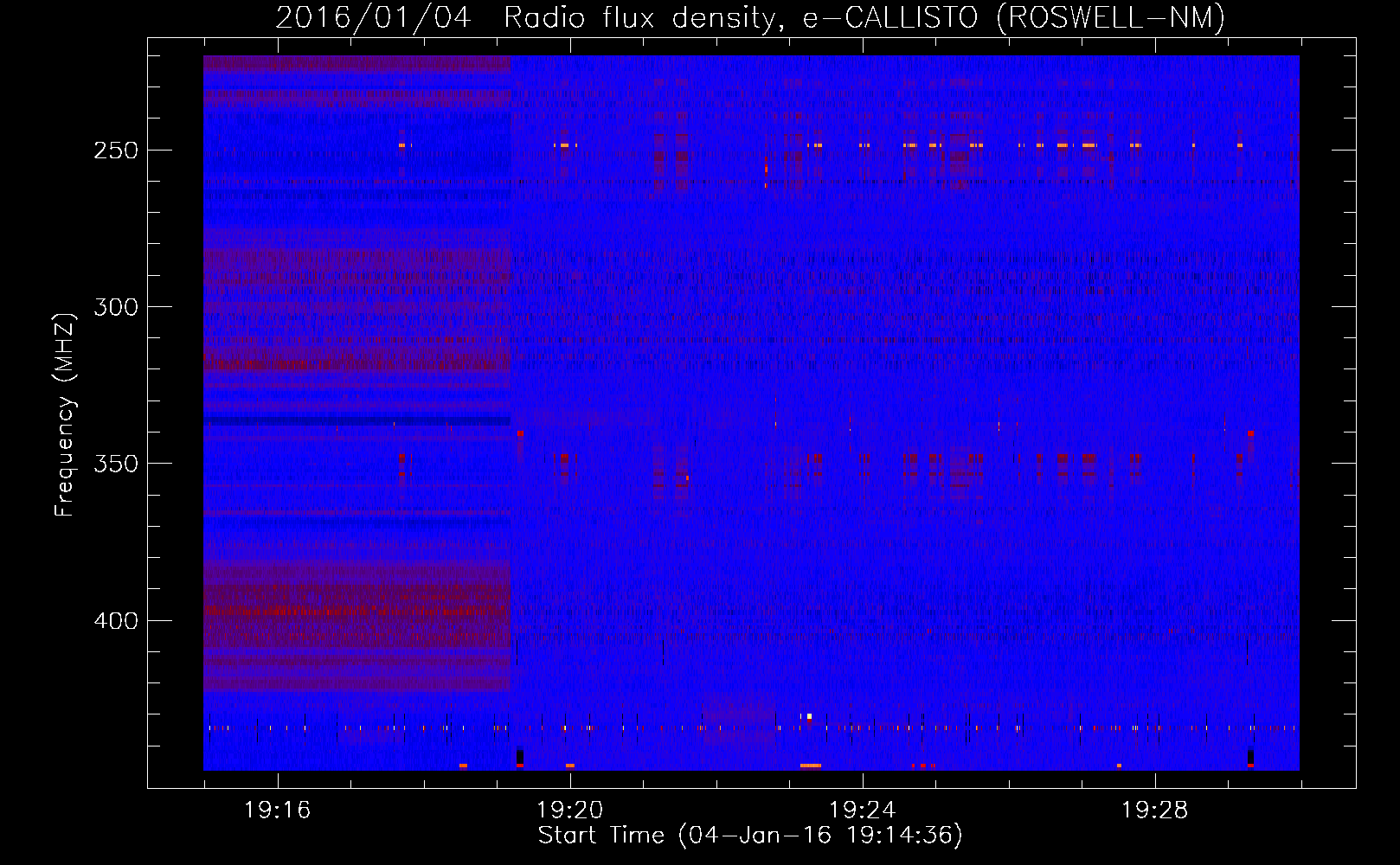Click the 19:16 time tick label
1400x865 pixels.
point(277,811)
